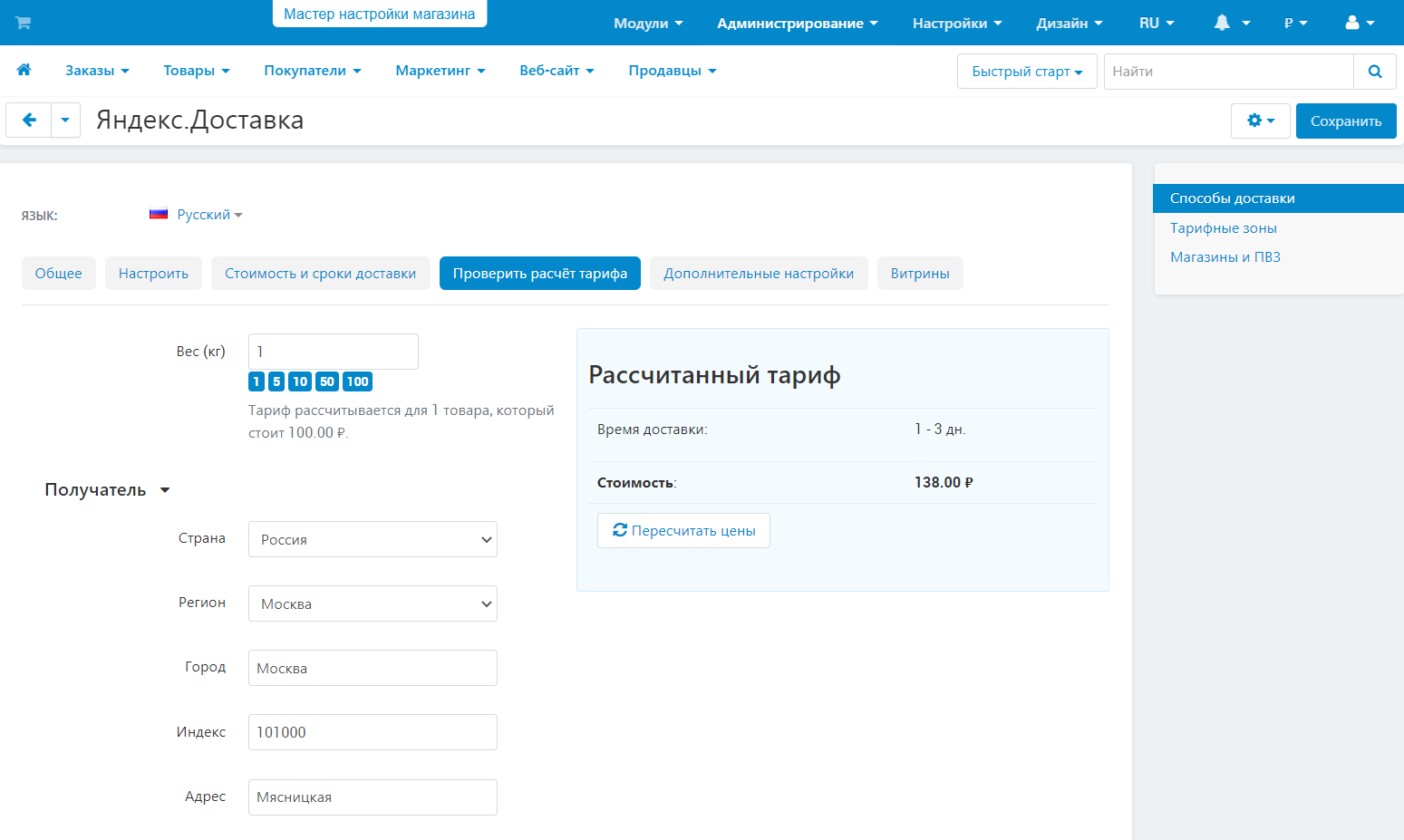Expand the Страна country dropdown

(x=373, y=539)
